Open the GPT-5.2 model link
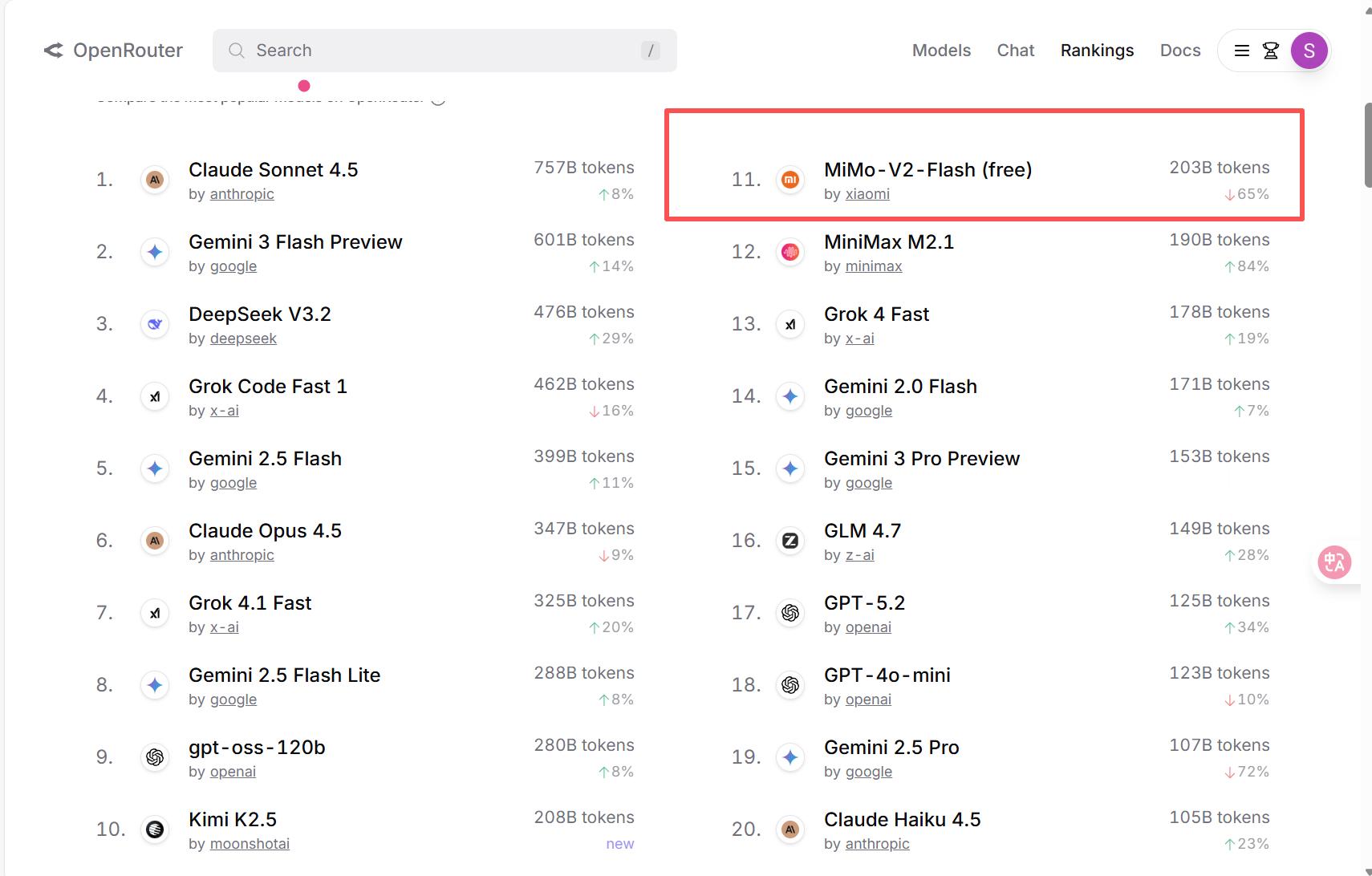This screenshot has height=876, width=1372. click(x=865, y=603)
